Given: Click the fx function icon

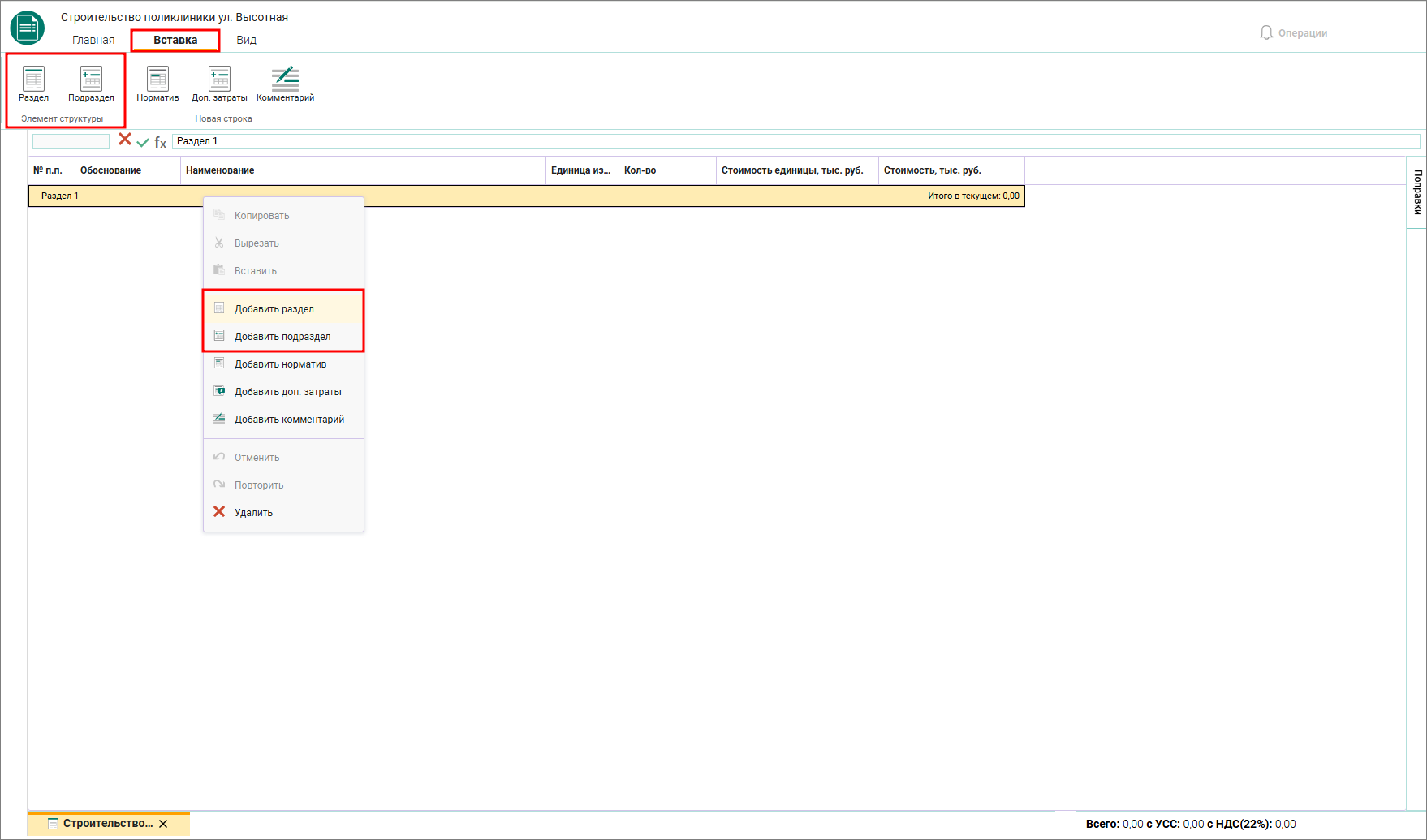Looking at the screenshot, I should tap(160, 142).
